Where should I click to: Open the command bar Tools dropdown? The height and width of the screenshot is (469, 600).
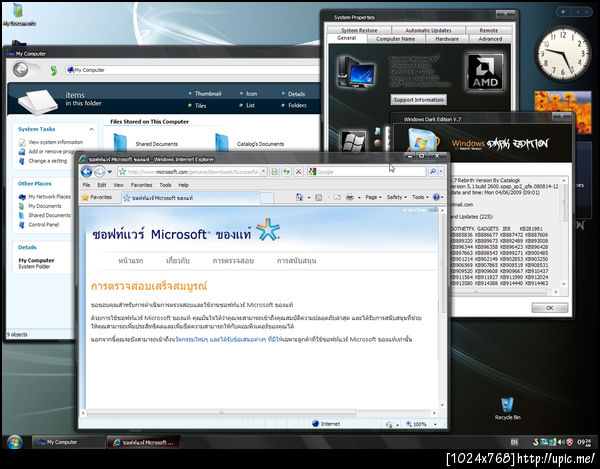[x=420, y=197]
